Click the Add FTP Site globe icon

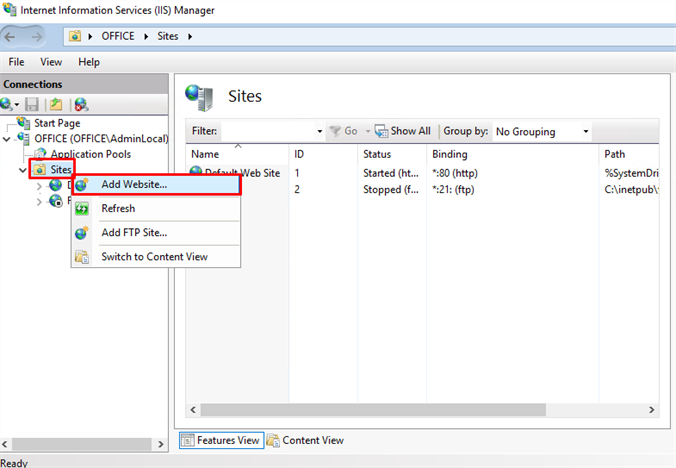pos(82,233)
